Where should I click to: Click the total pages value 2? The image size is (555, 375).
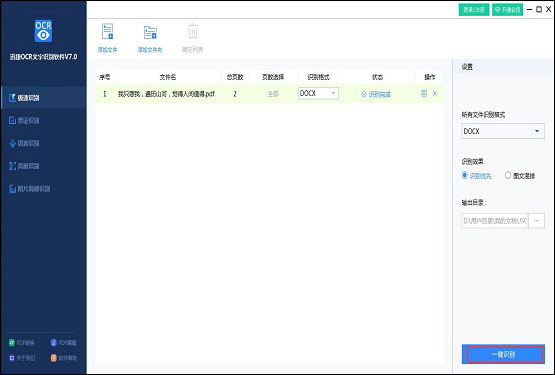pos(235,94)
